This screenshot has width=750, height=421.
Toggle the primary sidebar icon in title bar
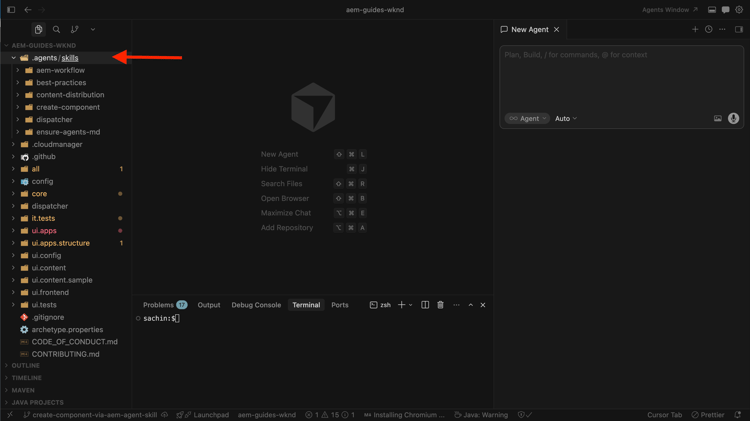(x=11, y=10)
